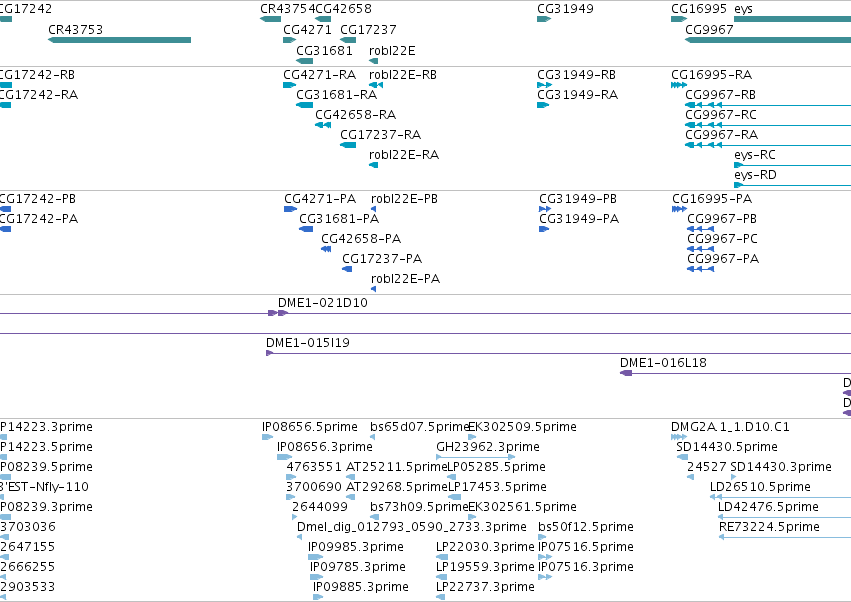Select transcript CG42658-RA
Screen dimensions: 851x602
tap(355, 115)
